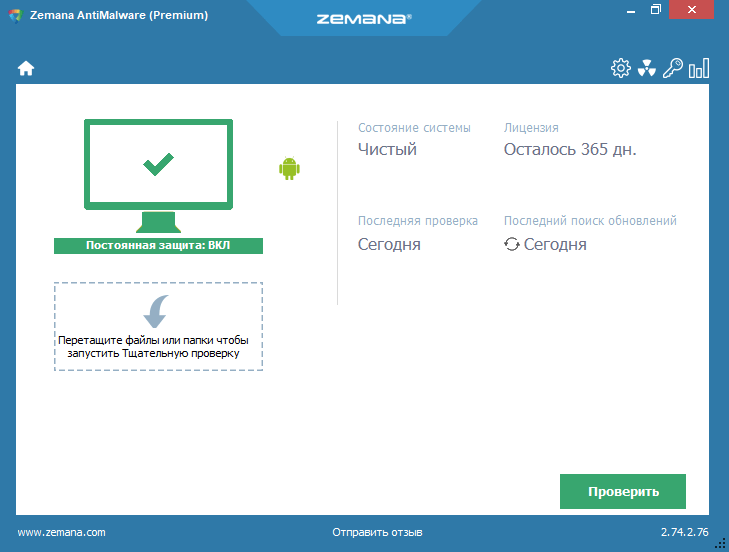The image size is (729, 552).
Task: Click the window resize grip corner
Action: (721, 544)
